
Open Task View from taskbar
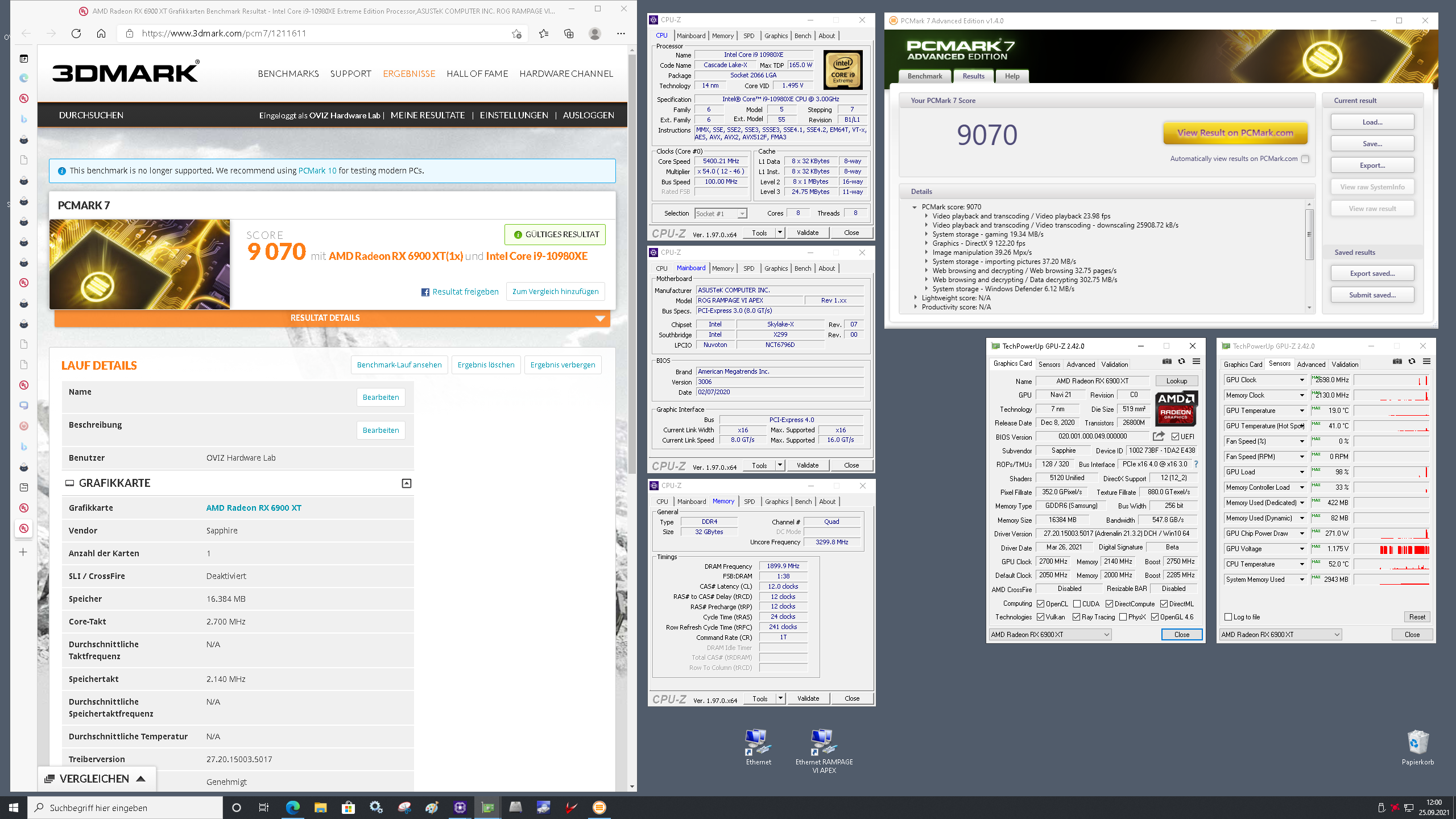point(263,808)
